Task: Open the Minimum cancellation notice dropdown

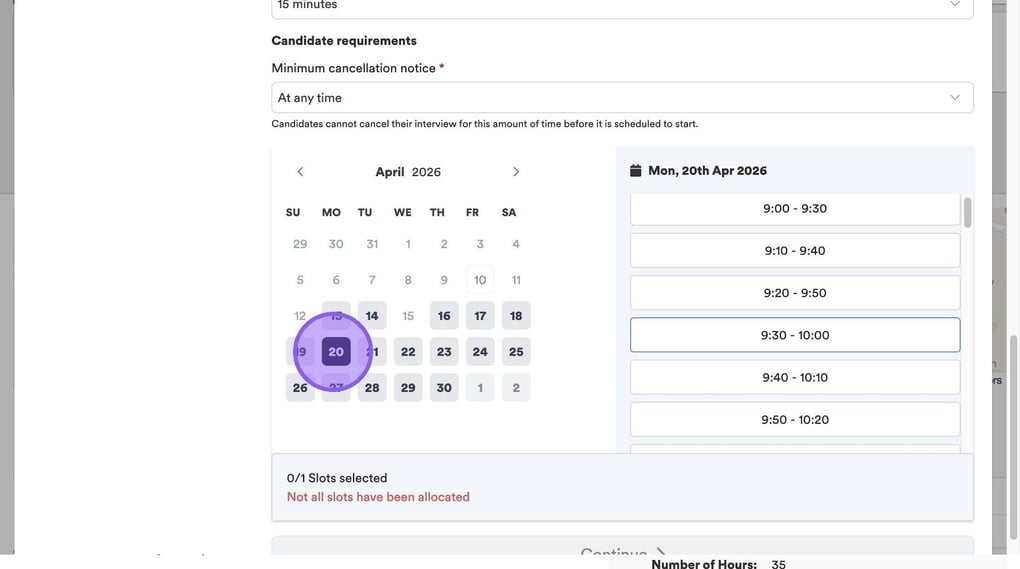Action: click(622, 98)
